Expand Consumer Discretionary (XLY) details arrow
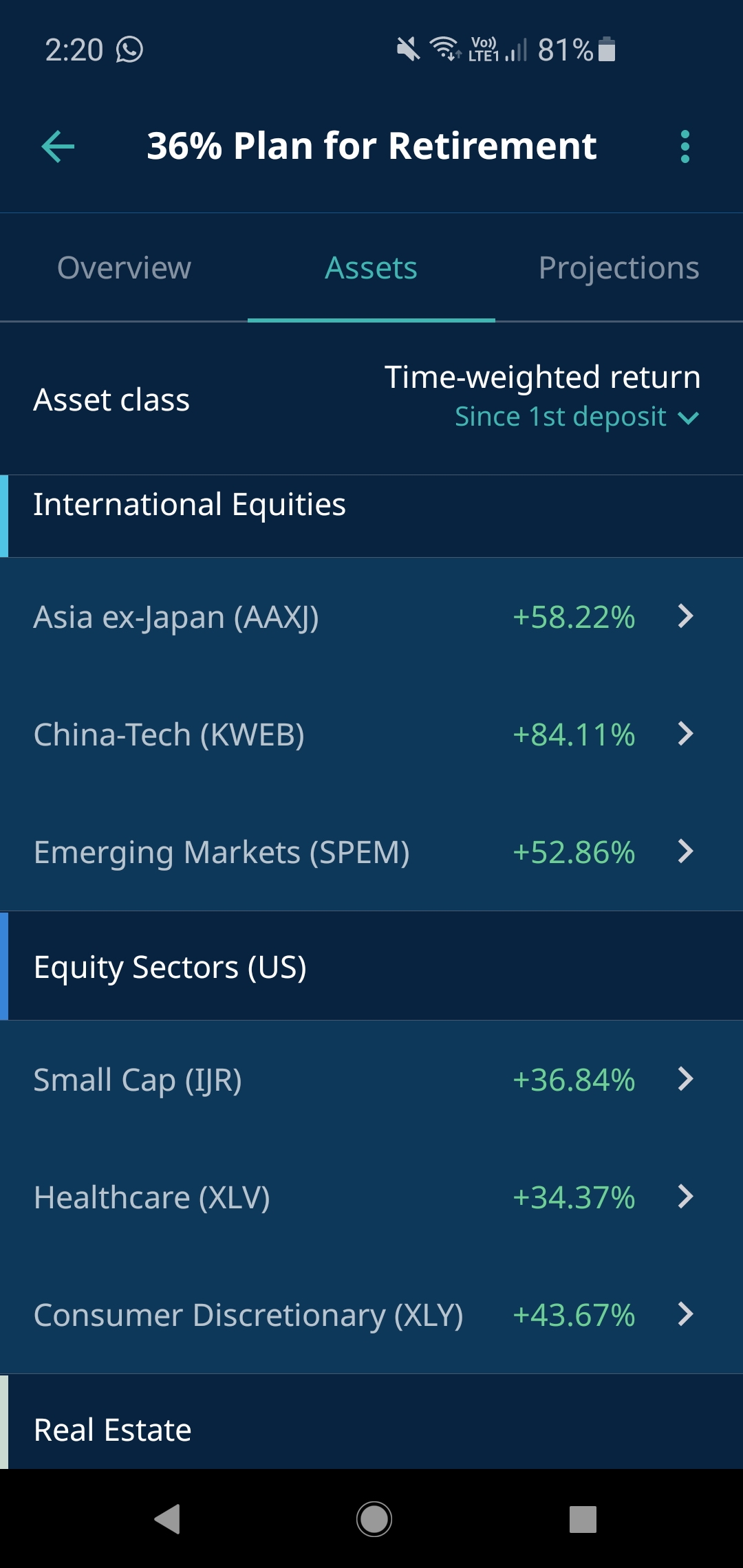743x1568 pixels. click(685, 1314)
